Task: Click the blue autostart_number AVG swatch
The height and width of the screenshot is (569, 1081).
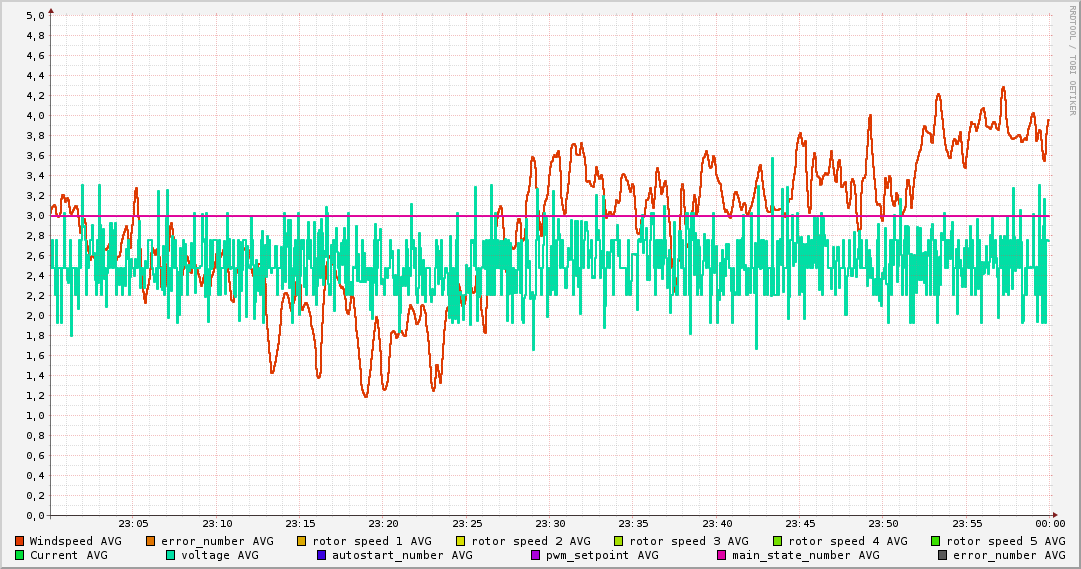Action: click(321, 555)
